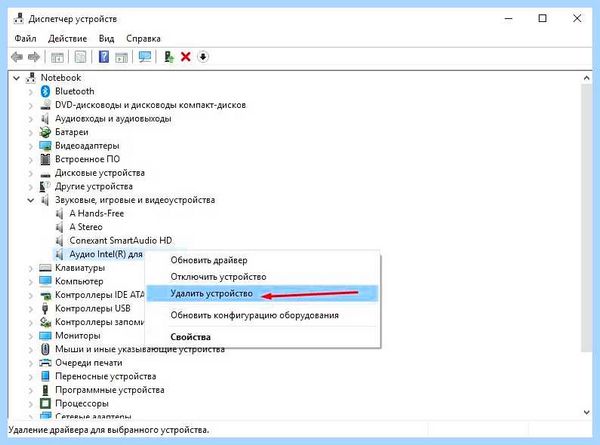Expand the Видеоадаптеры category
The height and width of the screenshot is (445, 600).
[x=31, y=146]
